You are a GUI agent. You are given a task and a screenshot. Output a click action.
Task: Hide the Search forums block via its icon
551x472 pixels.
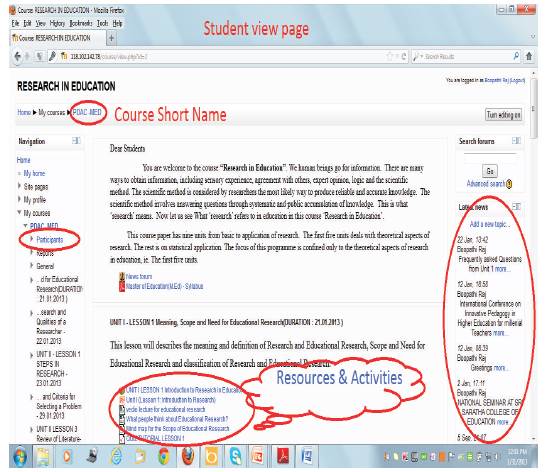[516, 141]
